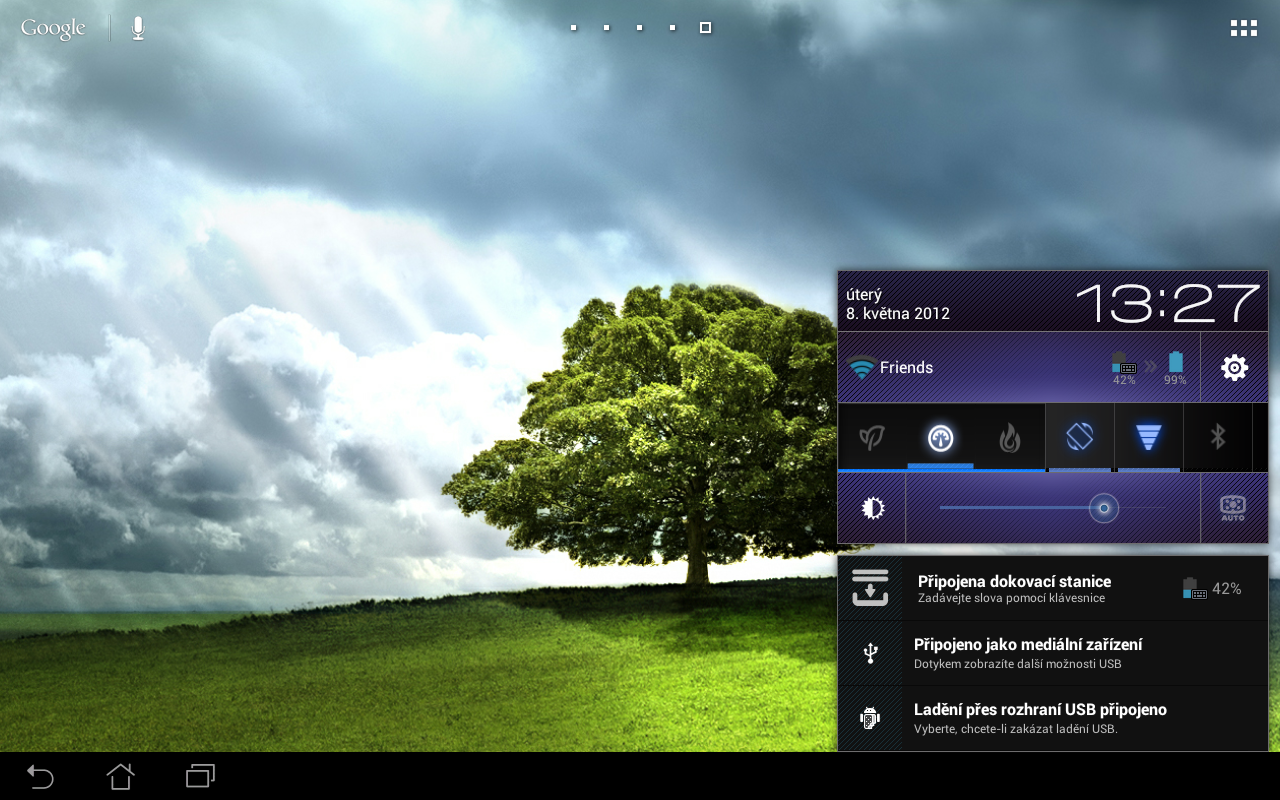The image size is (1280, 800).
Task: Enable AUTO brightness mode
Action: pos(1233,508)
